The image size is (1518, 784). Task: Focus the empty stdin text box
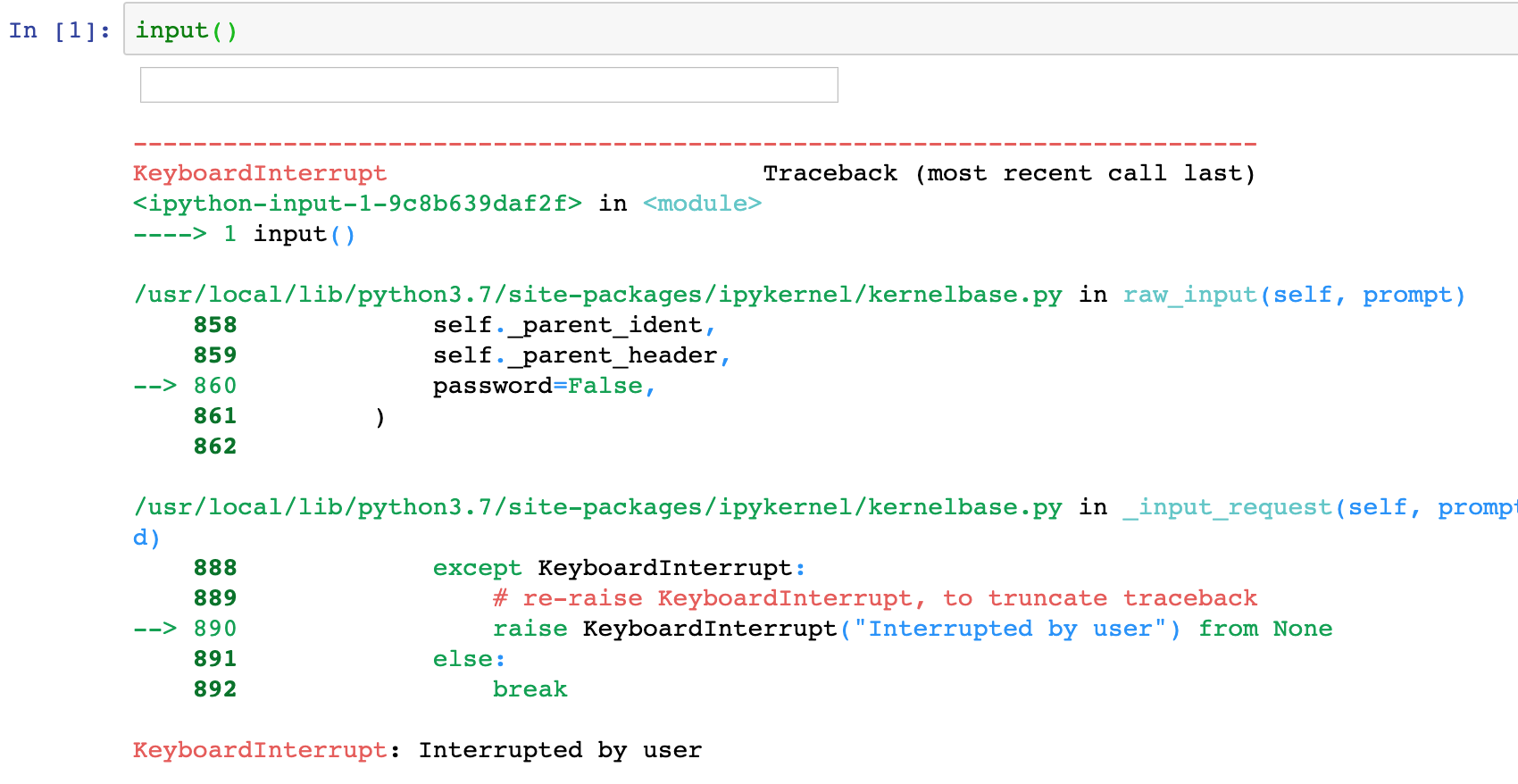coord(488,85)
